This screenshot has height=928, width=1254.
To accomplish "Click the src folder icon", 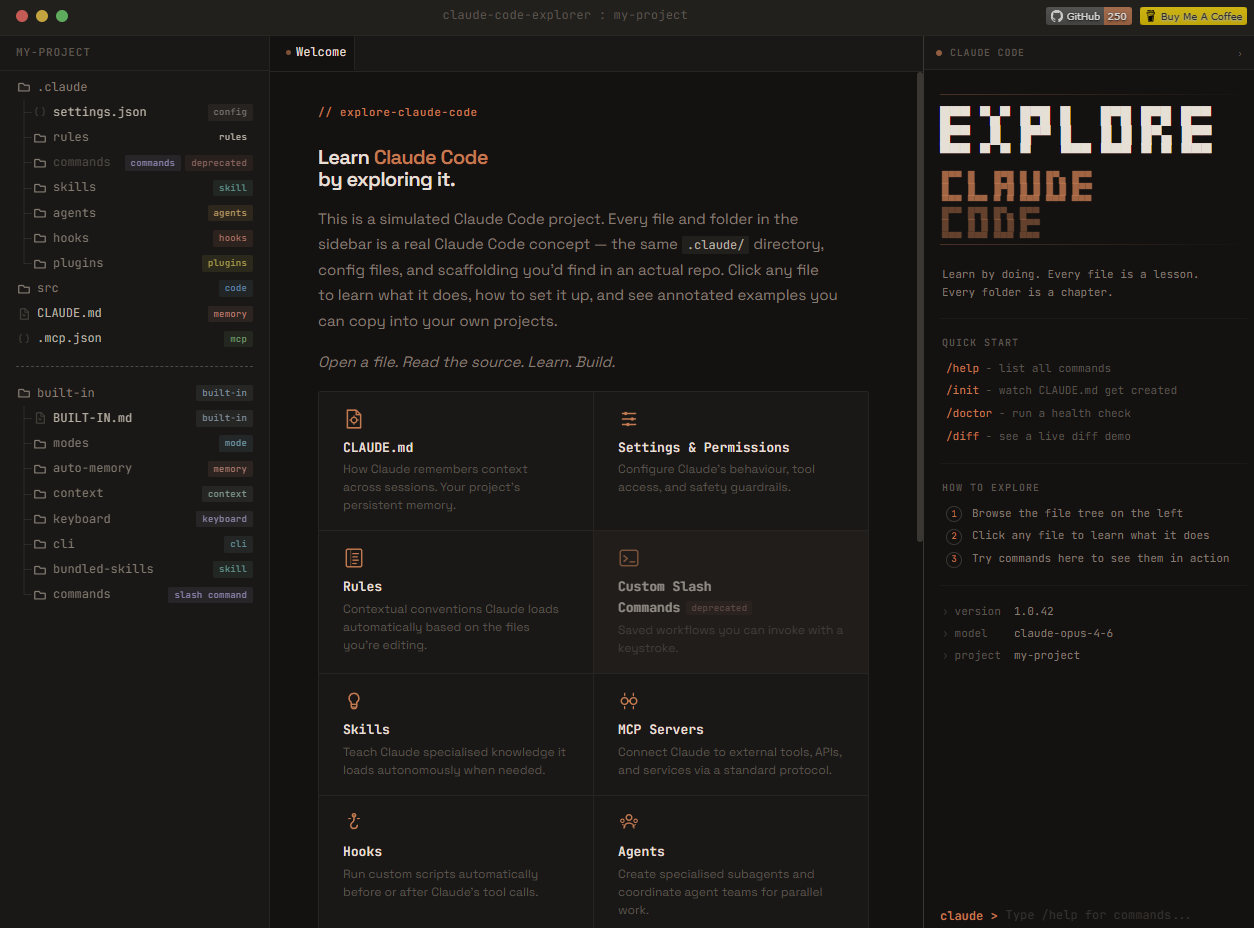I will pos(24,288).
